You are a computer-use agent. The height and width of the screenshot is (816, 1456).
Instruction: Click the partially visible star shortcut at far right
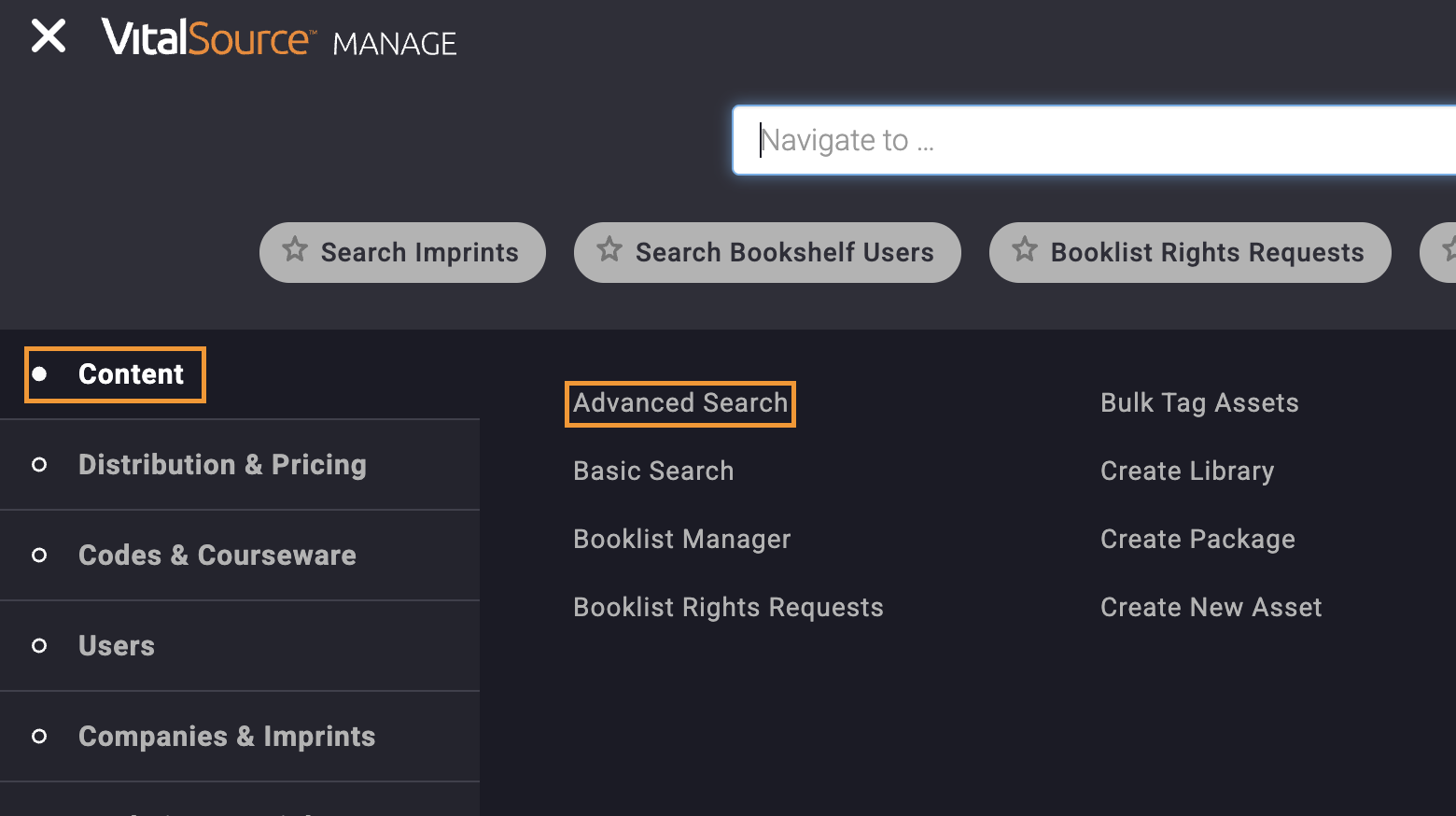point(1449,250)
